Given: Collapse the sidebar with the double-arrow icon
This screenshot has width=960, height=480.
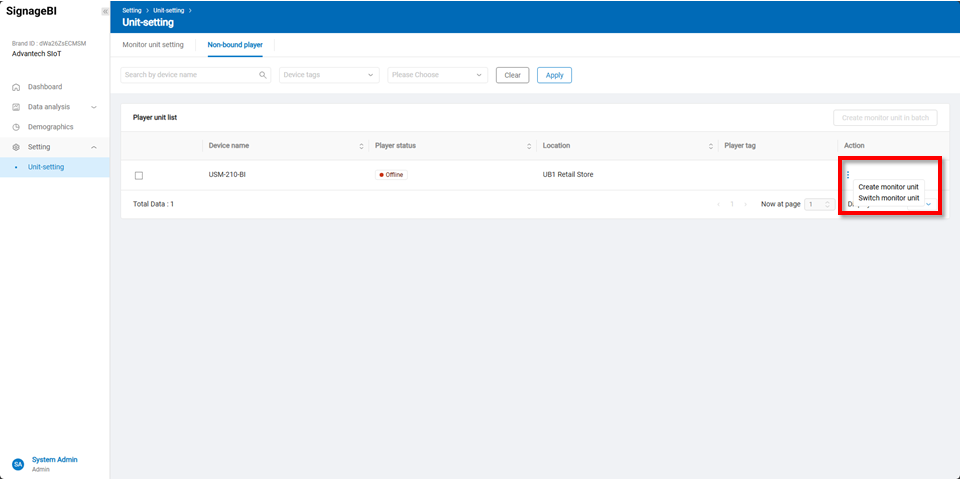Looking at the screenshot, I should tap(104, 11).
